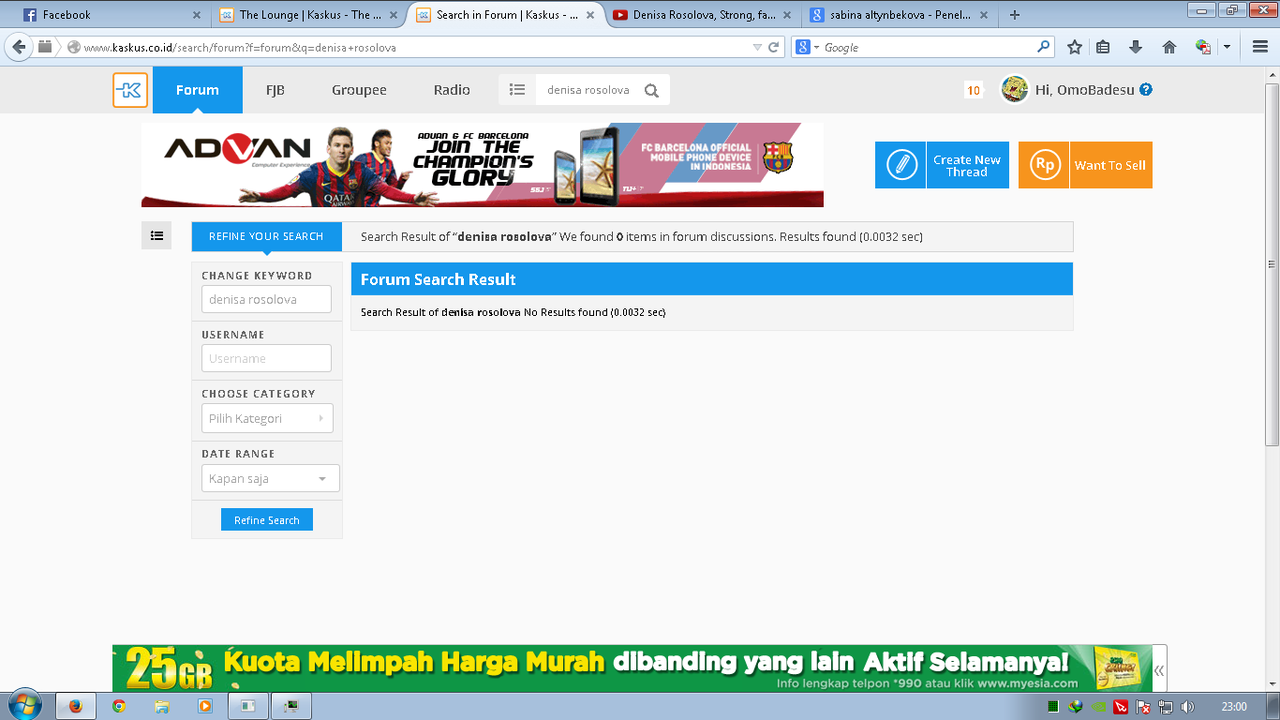Click the Want To Sell button
This screenshot has width=1280, height=720.
(x=1085, y=165)
